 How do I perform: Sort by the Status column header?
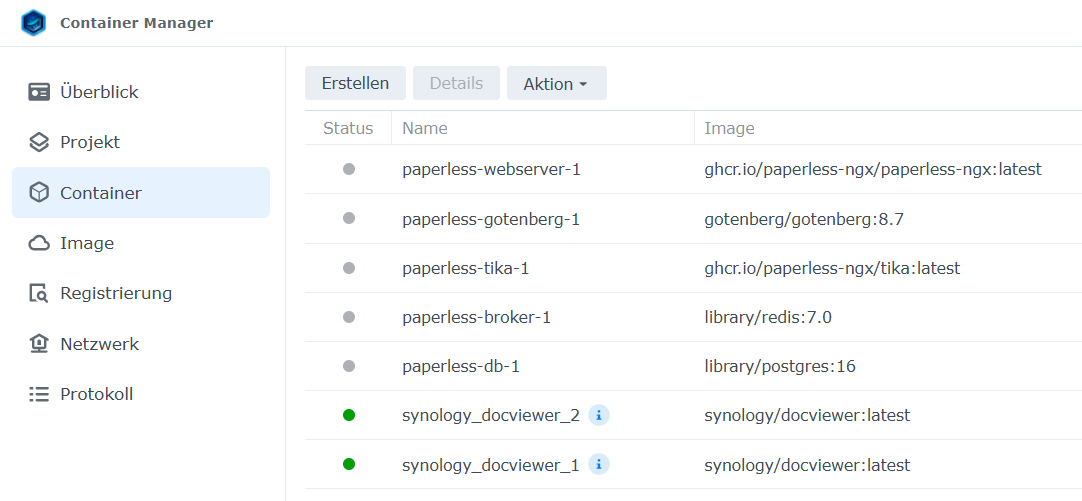[x=348, y=128]
